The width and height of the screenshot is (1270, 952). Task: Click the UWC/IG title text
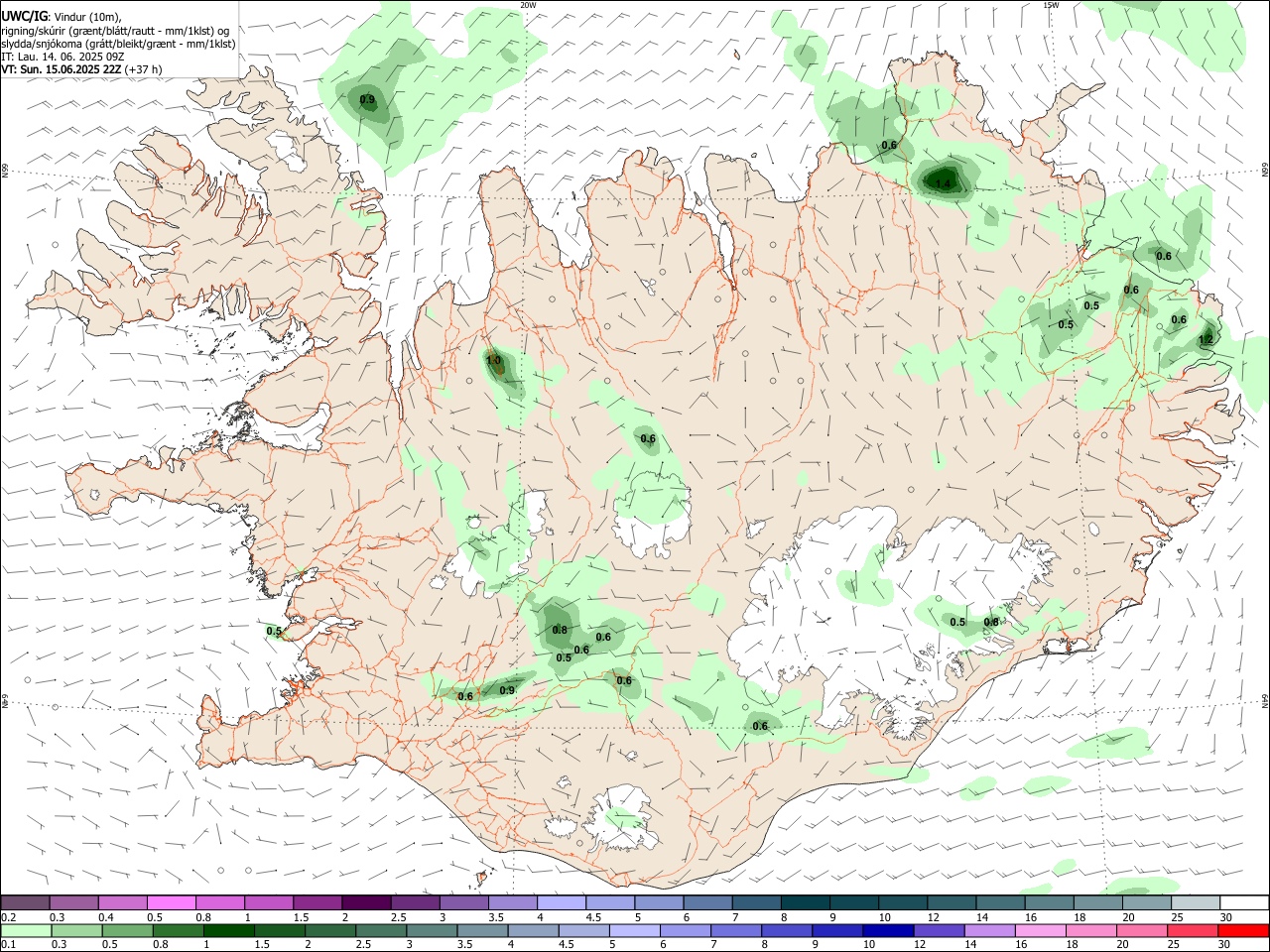pyautogui.click(x=24, y=17)
